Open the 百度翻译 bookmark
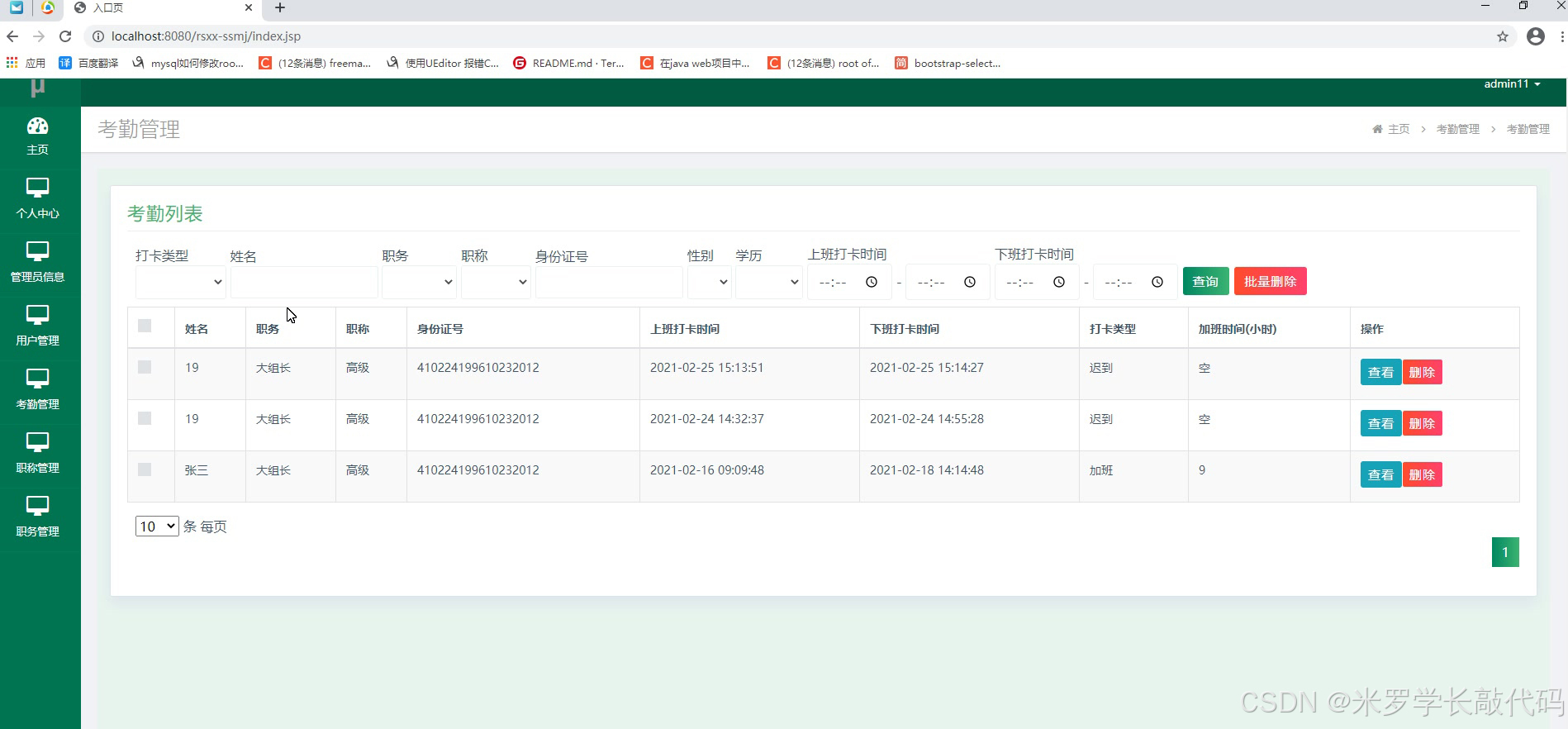 point(88,63)
